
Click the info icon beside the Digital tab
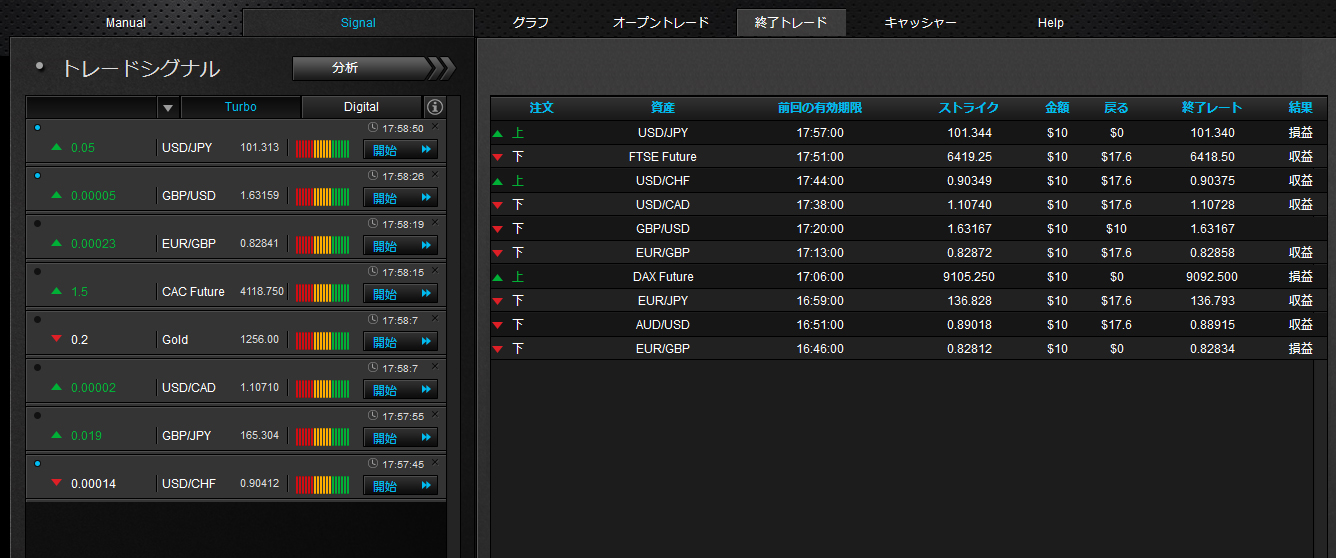pyautogui.click(x=434, y=107)
